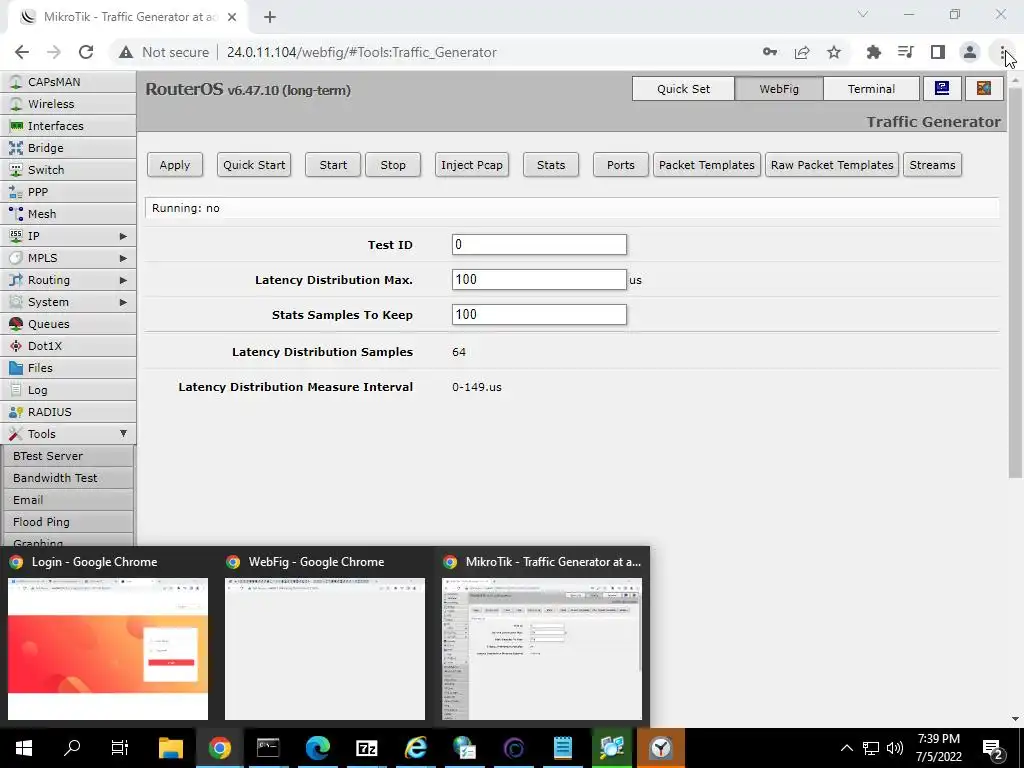Open the saved passwords key icon
The image size is (1024, 768).
(770, 52)
